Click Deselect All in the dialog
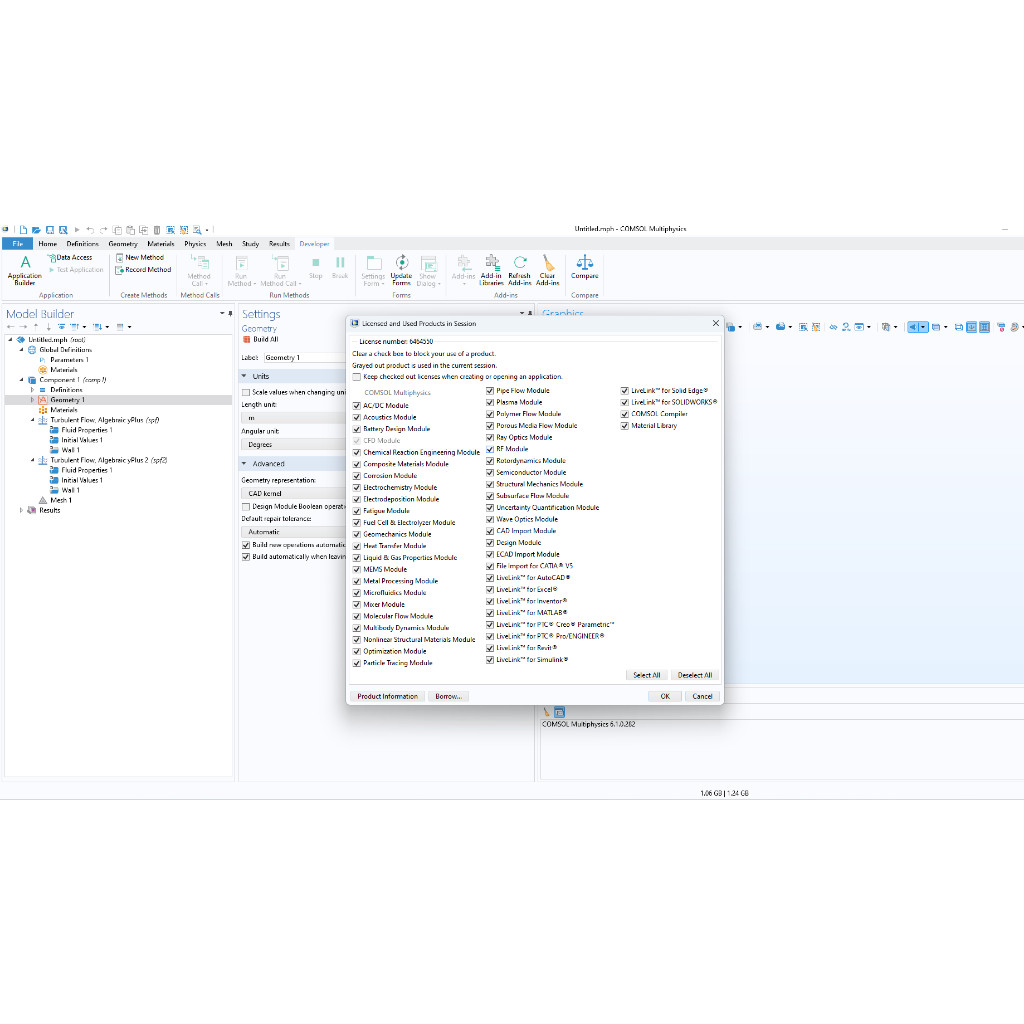Viewport: 1024px width, 1024px height. click(695, 675)
